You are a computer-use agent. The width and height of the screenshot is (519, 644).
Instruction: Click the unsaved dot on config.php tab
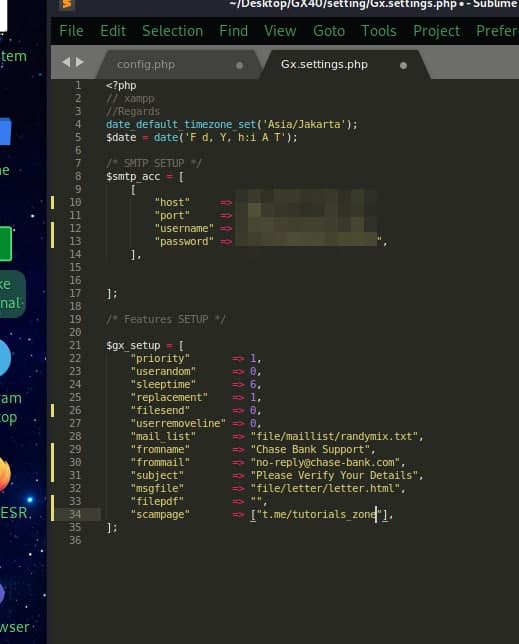pos(239,65)
